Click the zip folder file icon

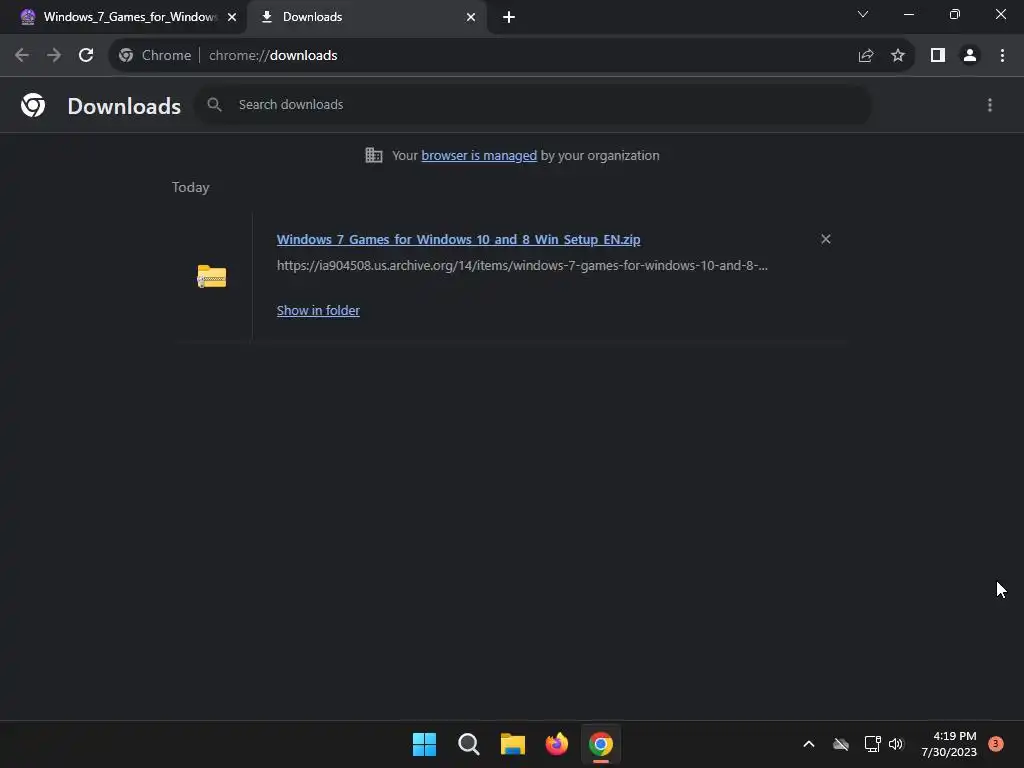212,276
